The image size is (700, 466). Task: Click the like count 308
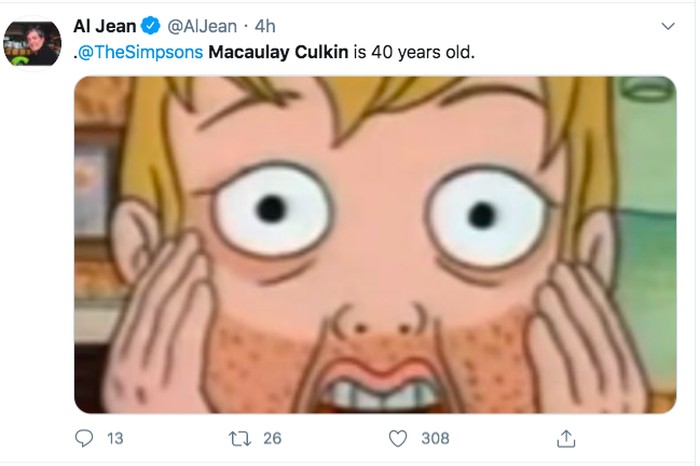(435, 438)
